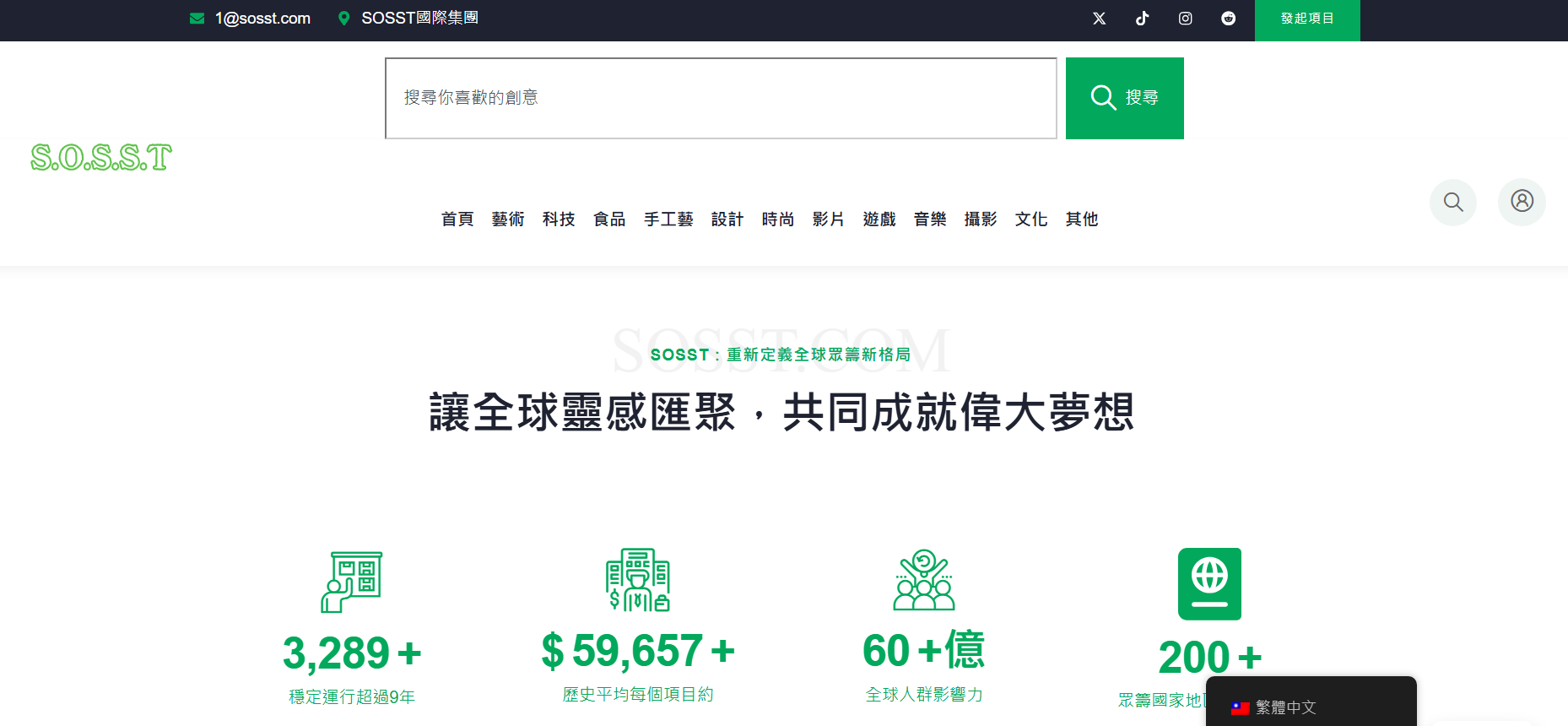Click the 歷史平均每個項目約 caption
The width and height of the screenshot is (1568, 726).
638,695
